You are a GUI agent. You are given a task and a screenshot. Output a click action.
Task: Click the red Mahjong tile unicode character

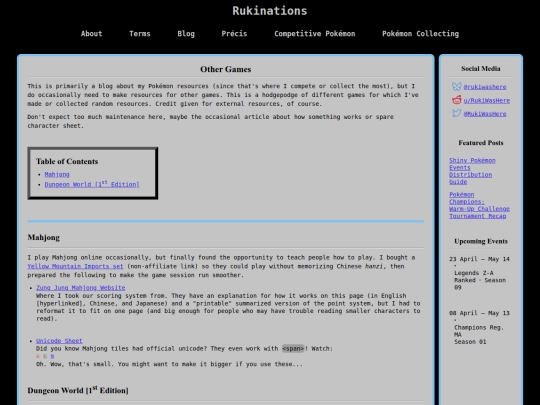tap(38, 356)
